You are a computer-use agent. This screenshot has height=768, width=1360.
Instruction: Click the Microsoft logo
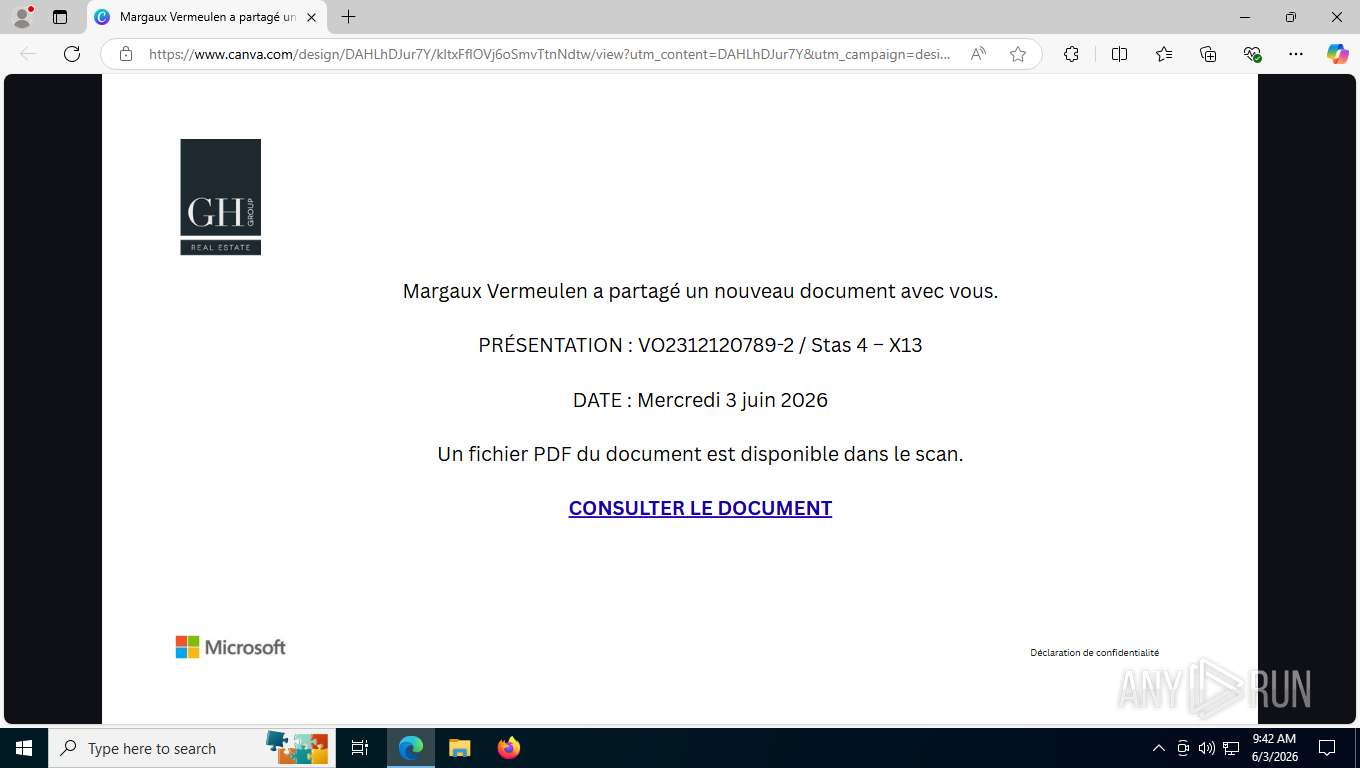(231, 647)
